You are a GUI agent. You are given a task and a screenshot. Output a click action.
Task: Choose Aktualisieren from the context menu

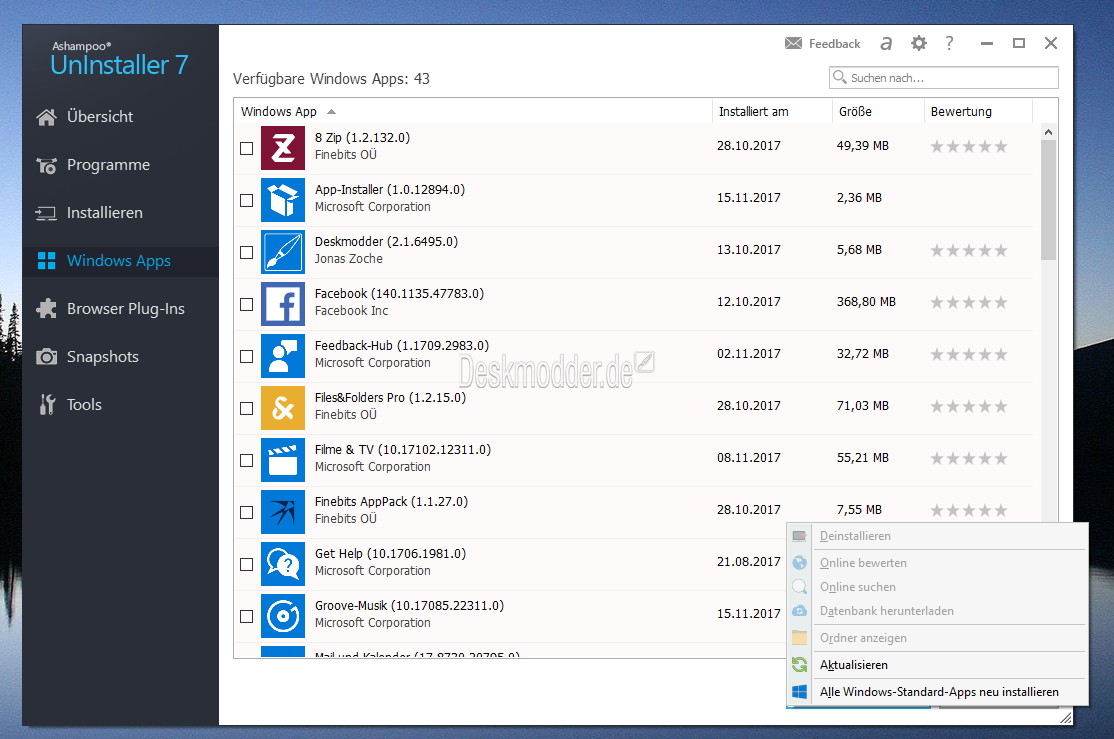(937, 665)
